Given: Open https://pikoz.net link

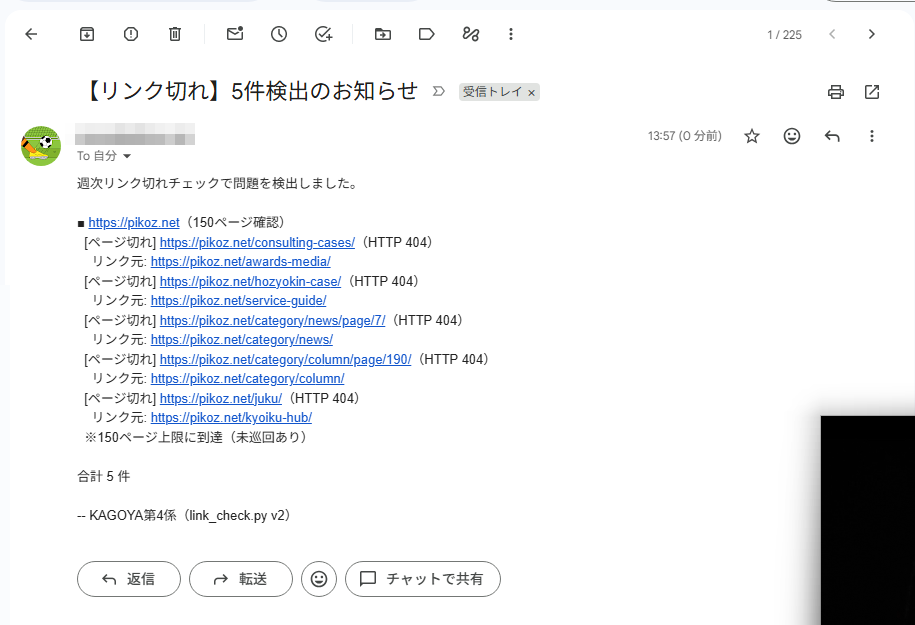Looking at the screenshot, I should pos(134,223).
